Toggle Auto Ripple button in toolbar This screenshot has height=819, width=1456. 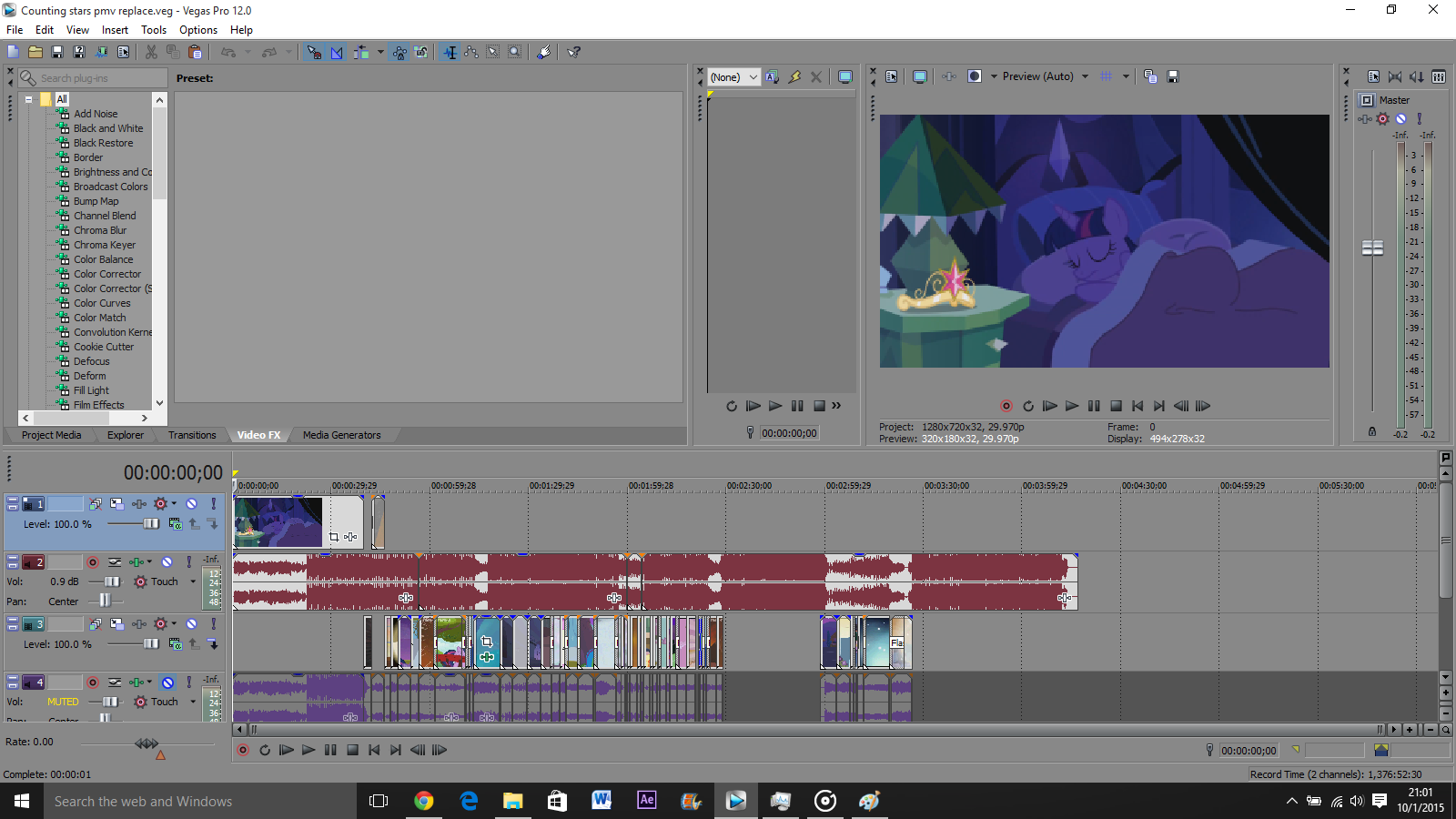click(x=361, y=52)
